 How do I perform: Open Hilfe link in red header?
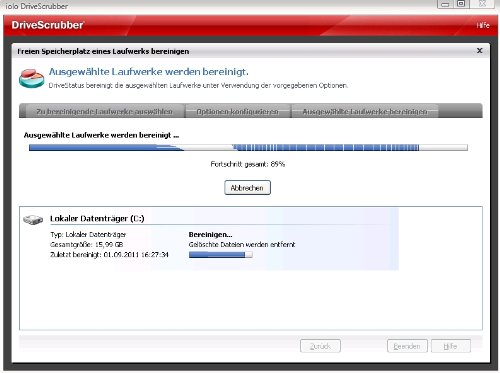(483, 25)
